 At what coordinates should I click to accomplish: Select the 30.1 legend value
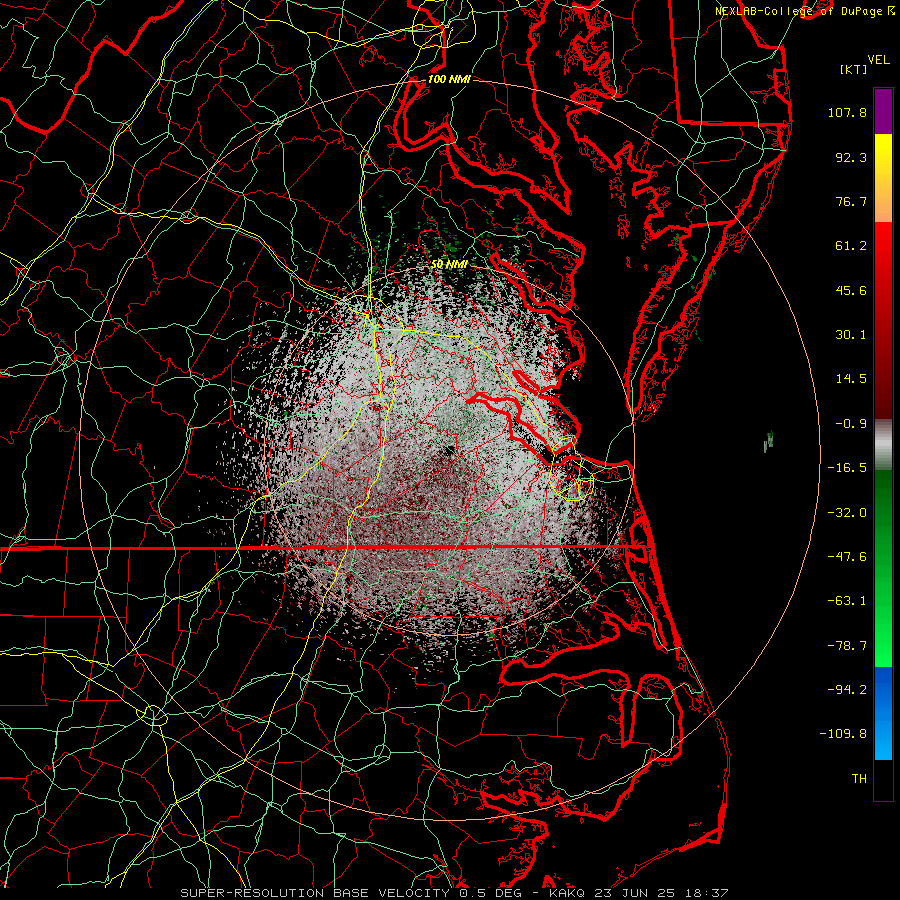coord(851,335)
